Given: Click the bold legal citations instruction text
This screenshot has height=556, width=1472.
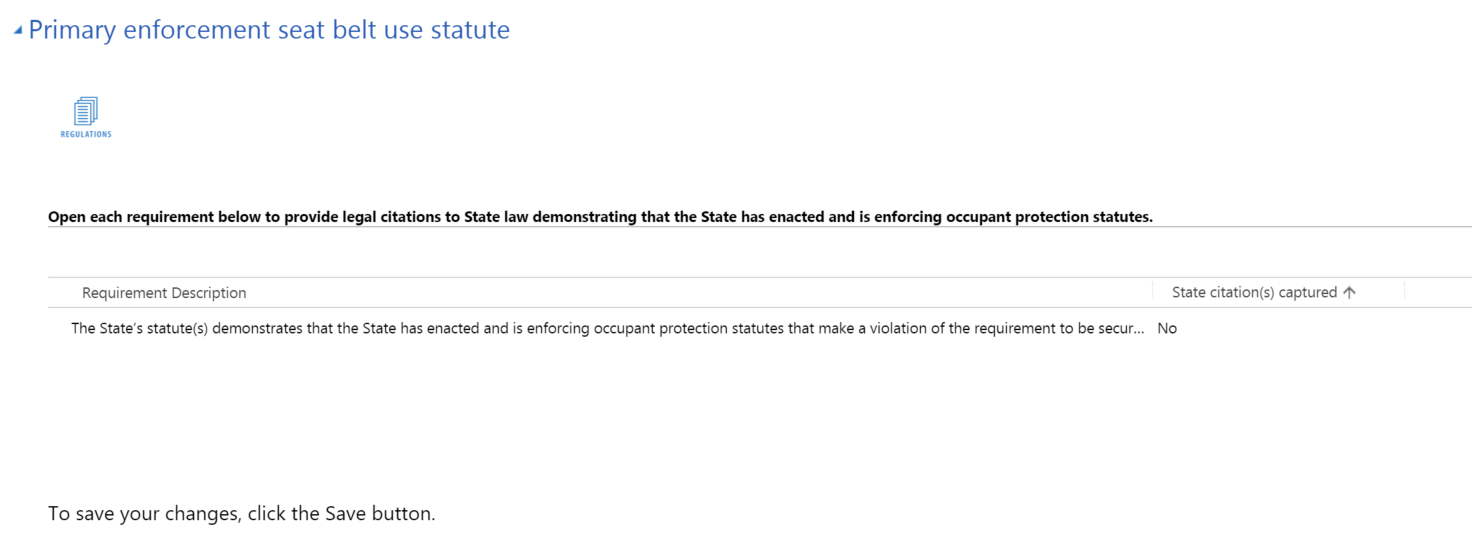Looking at the screenshot, I should tap(600, 216).
